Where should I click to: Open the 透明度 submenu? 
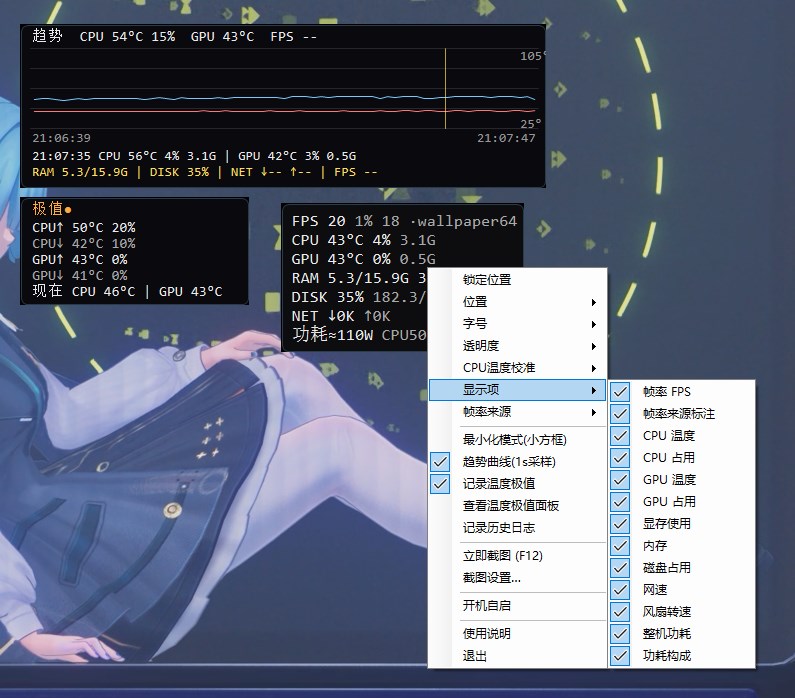point(517,346)
